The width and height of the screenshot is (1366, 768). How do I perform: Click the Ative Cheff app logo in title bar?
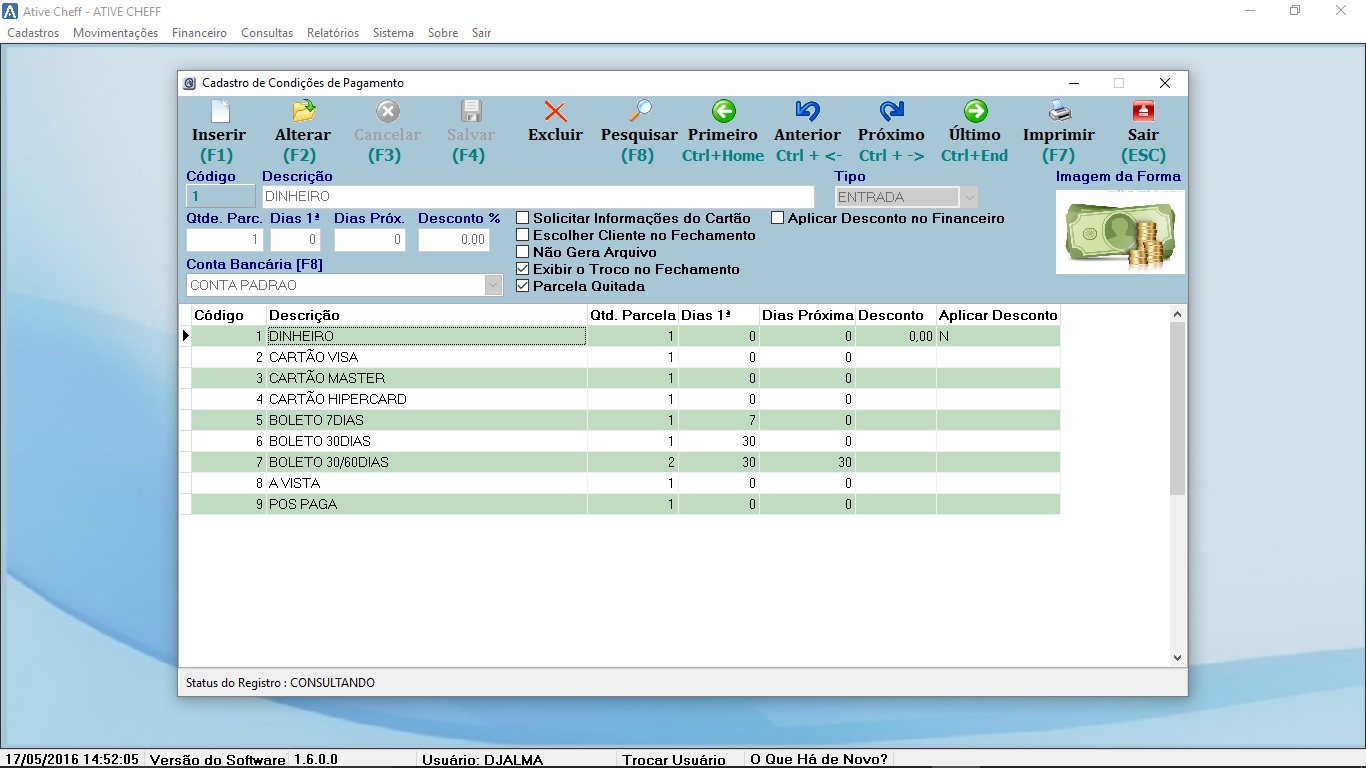click(x=10, y=11)
